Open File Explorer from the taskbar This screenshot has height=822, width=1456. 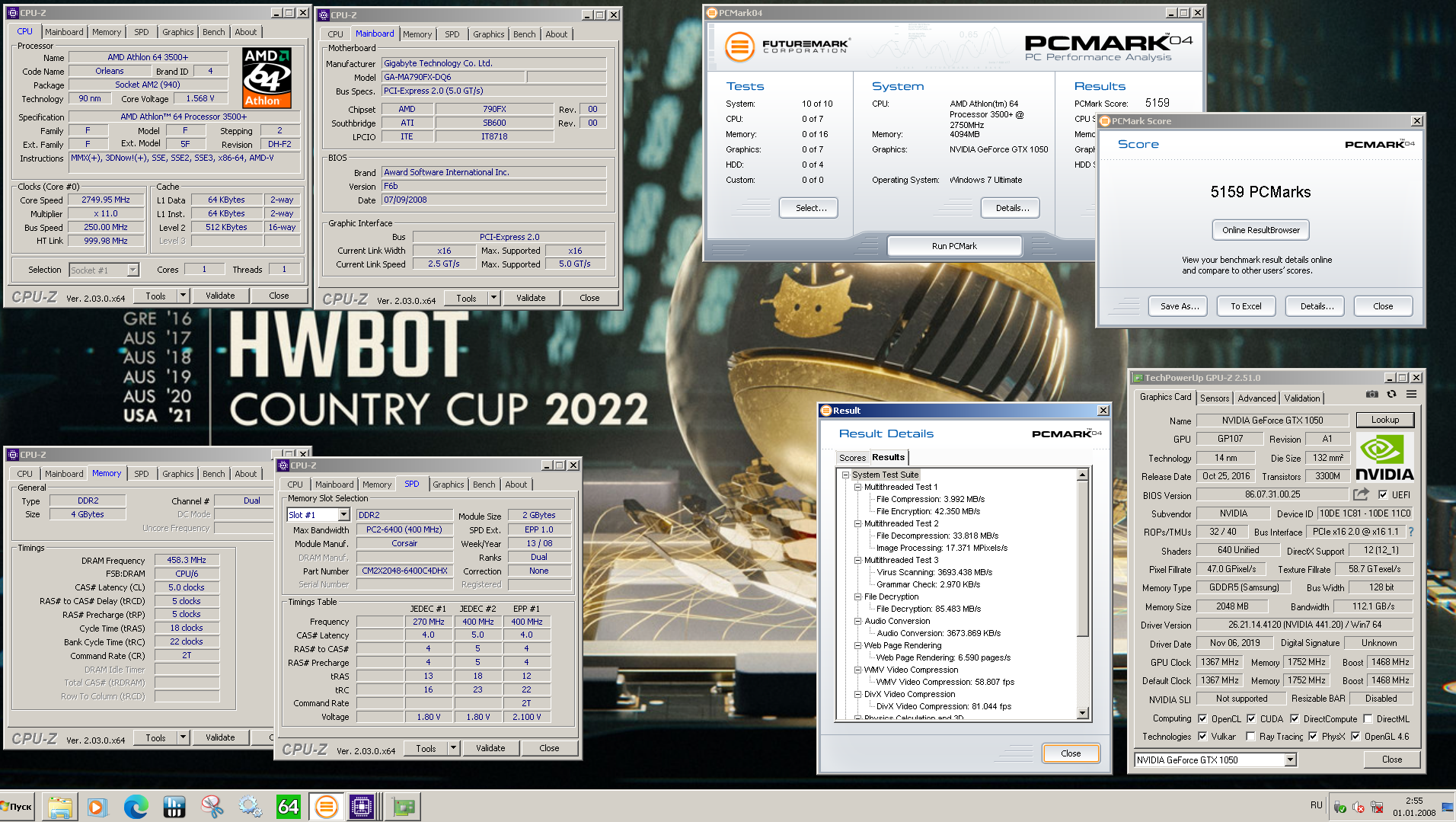click(x=59, y=807)
